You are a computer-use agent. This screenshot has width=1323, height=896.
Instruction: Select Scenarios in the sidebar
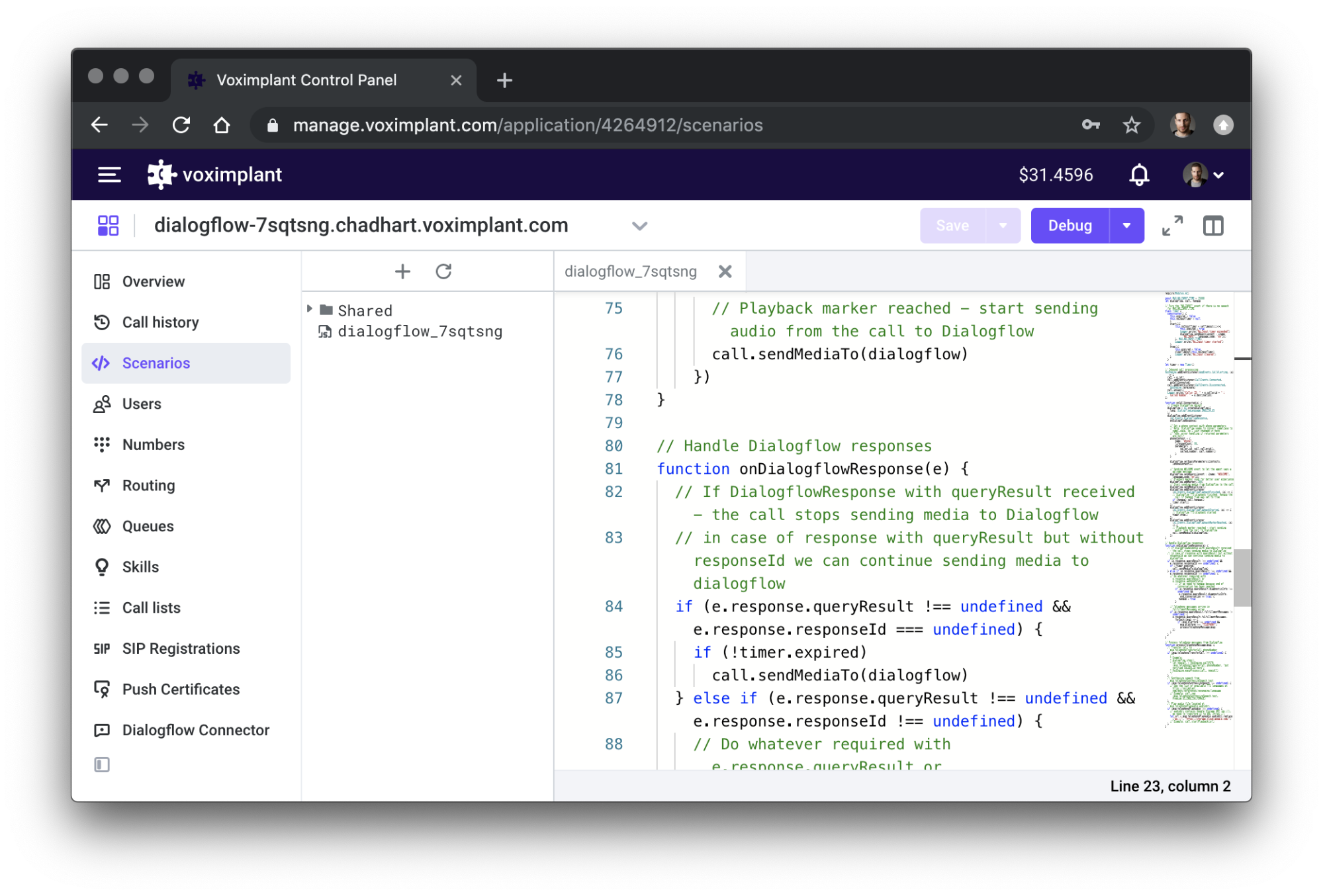click(x=186, y=363)
